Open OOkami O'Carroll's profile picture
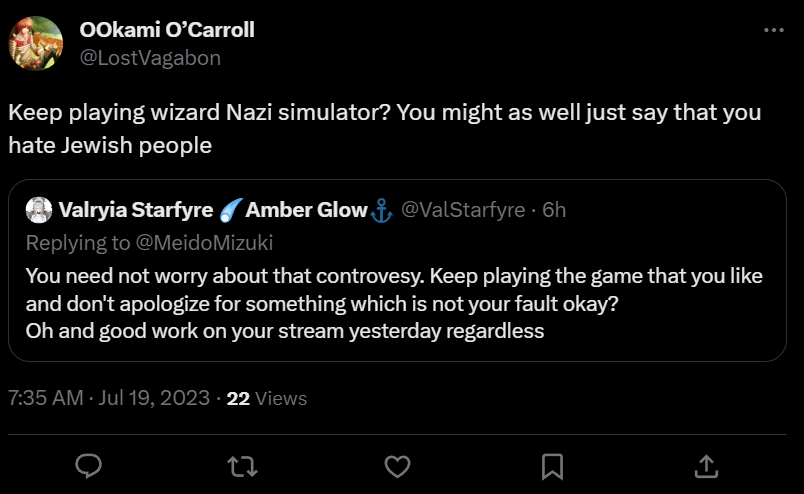The width and height of the screenshot is (804, 494). [x=37, y=45]
